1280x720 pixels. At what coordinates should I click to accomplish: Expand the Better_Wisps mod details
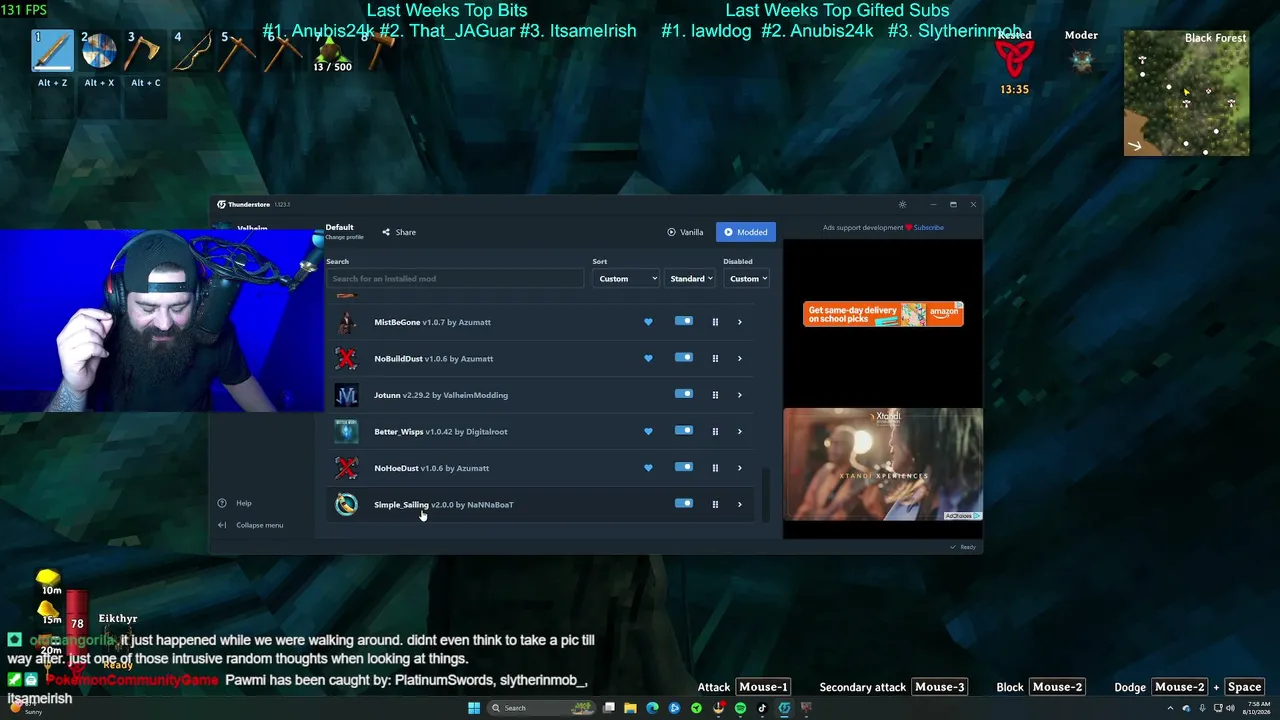pyautogui.click(x=740, y=431)
